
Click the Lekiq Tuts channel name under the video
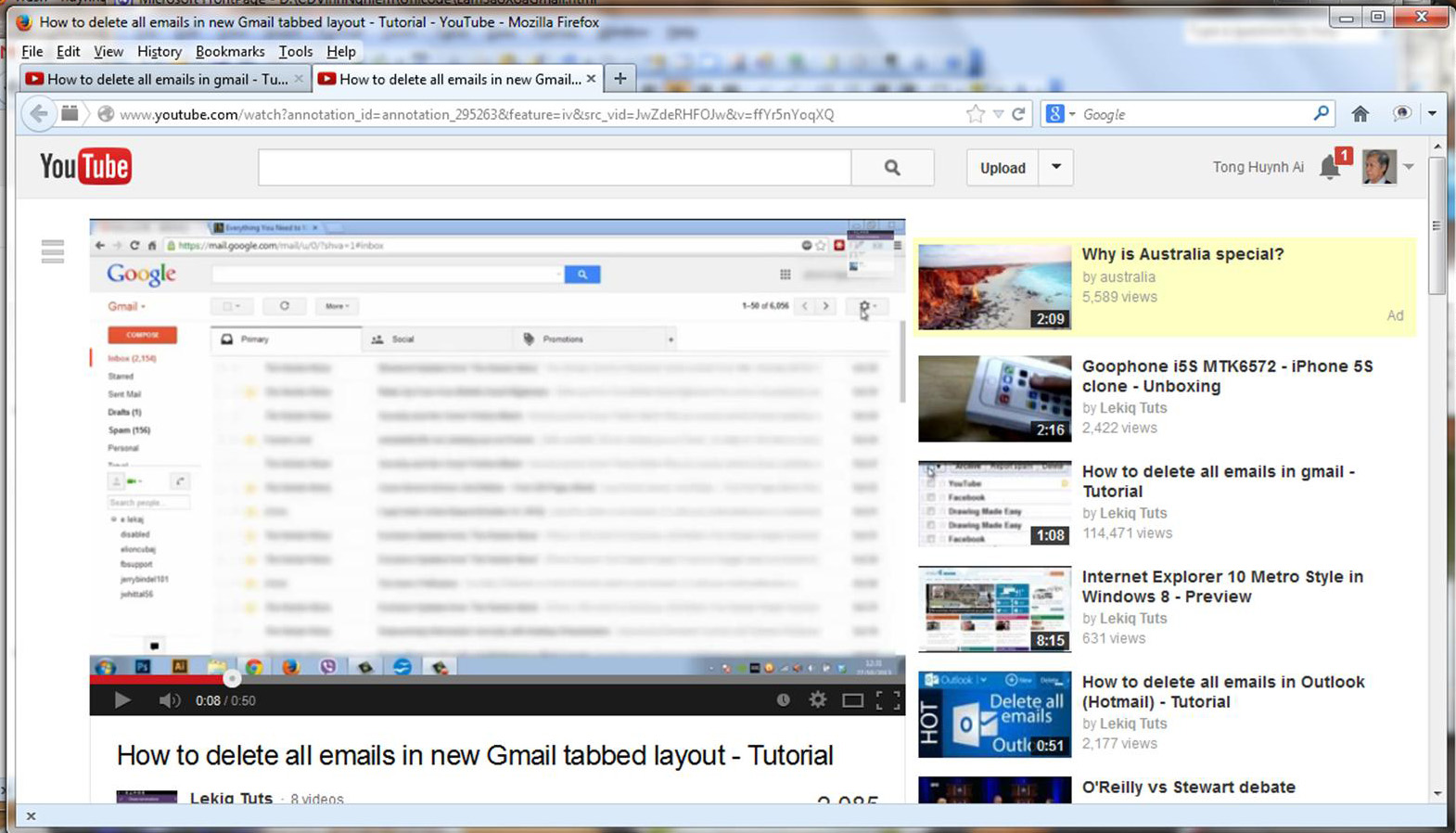tap(231, 798)
